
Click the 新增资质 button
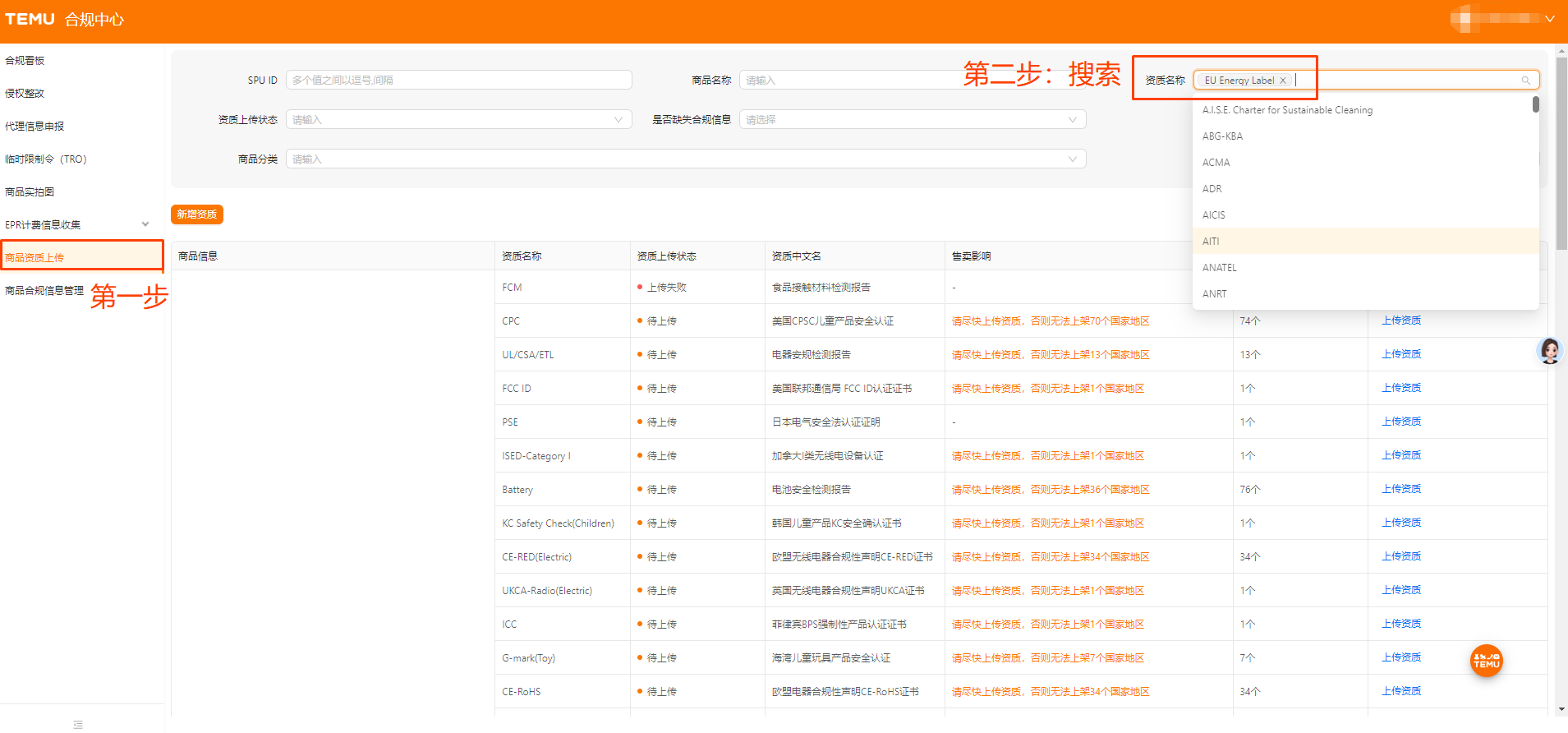click(197, 214)
